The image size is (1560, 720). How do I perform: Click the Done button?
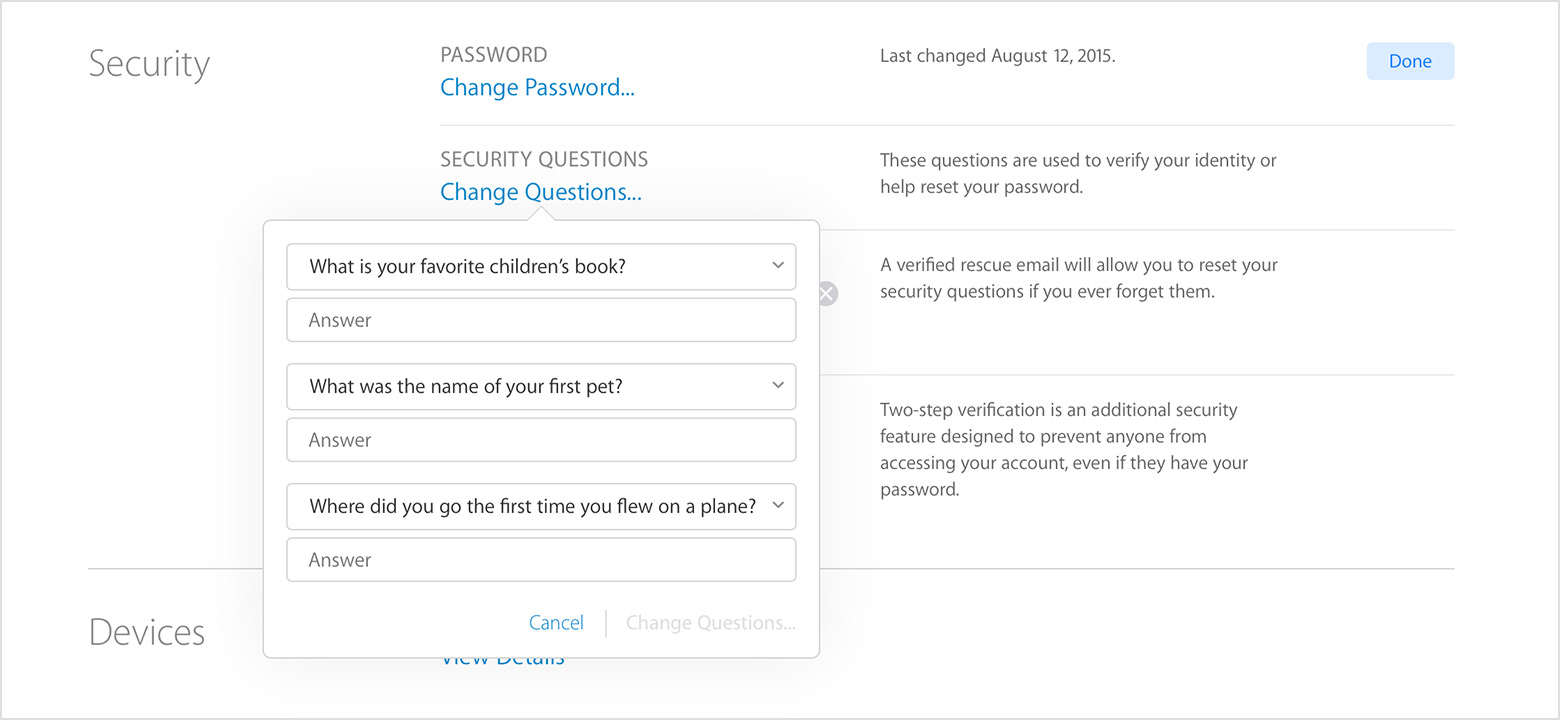click(x=1410, y=61)
